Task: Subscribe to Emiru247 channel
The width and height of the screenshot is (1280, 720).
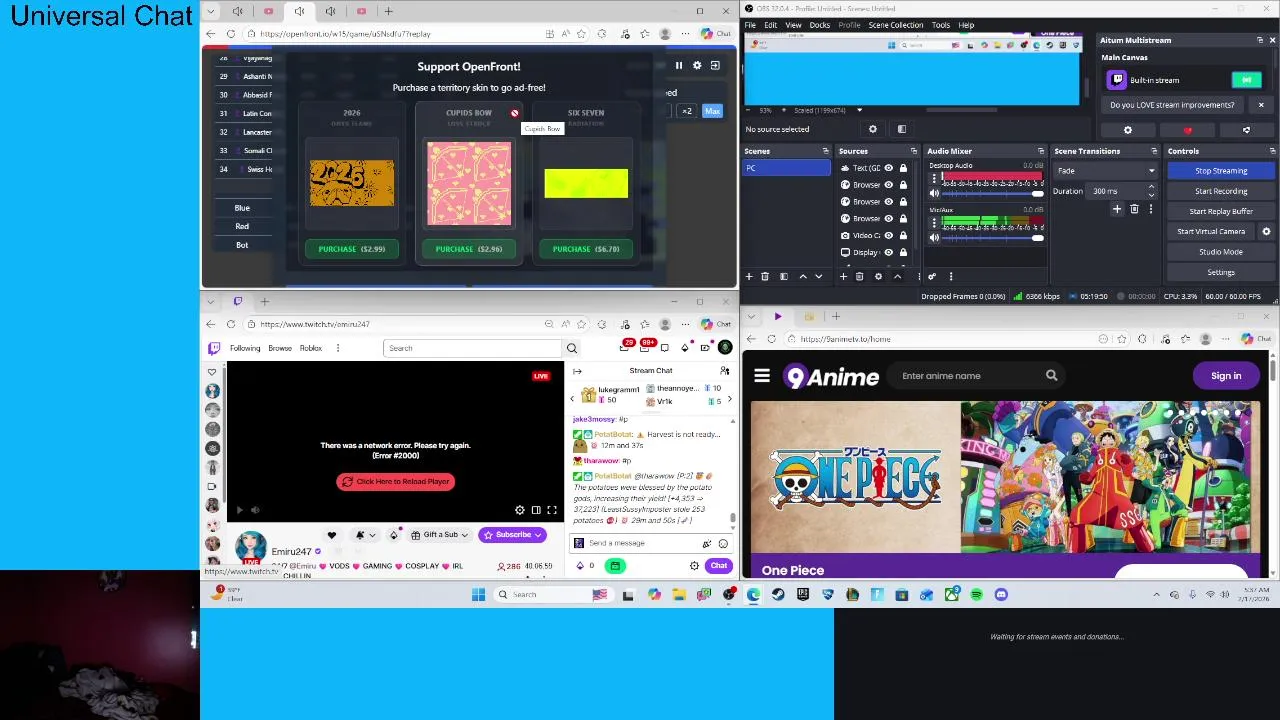Action: (513, 535)
